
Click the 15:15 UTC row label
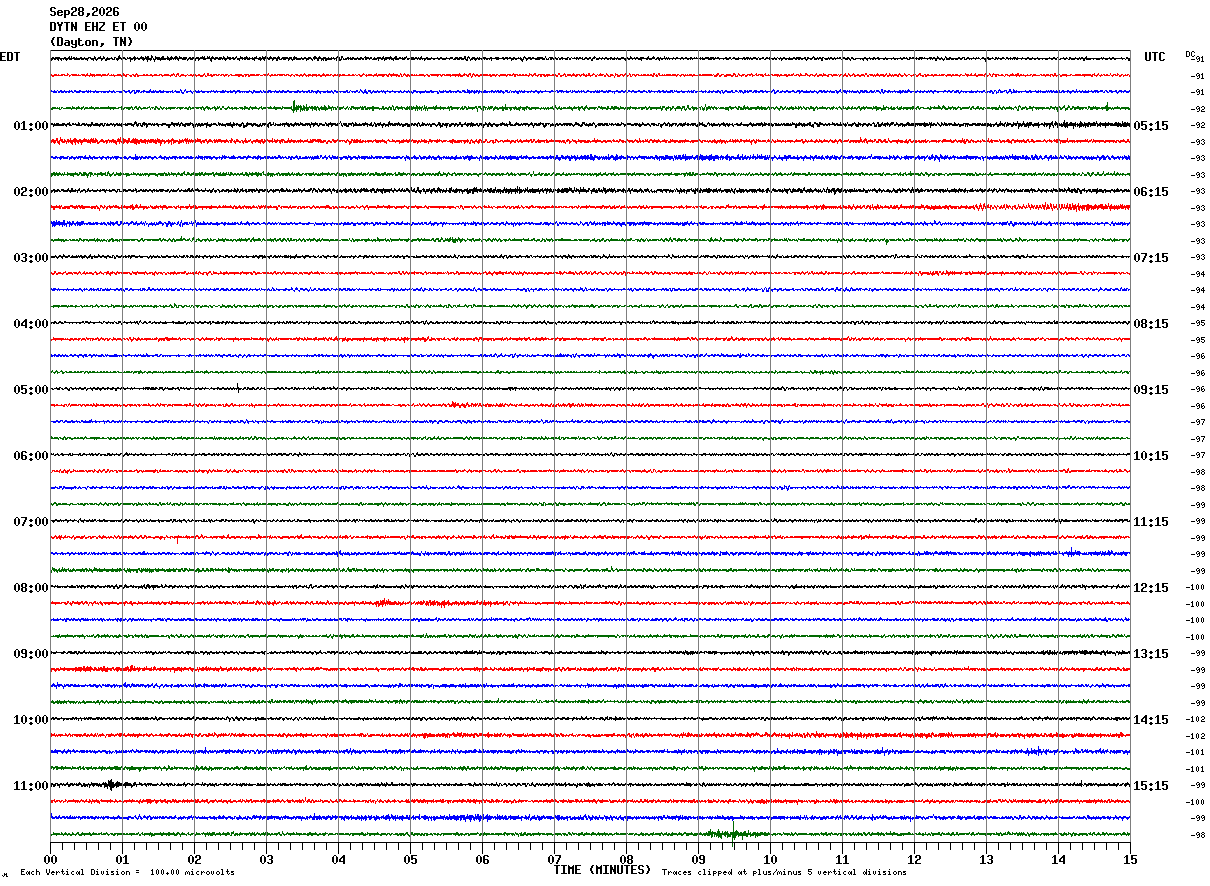click(1151, 786)
